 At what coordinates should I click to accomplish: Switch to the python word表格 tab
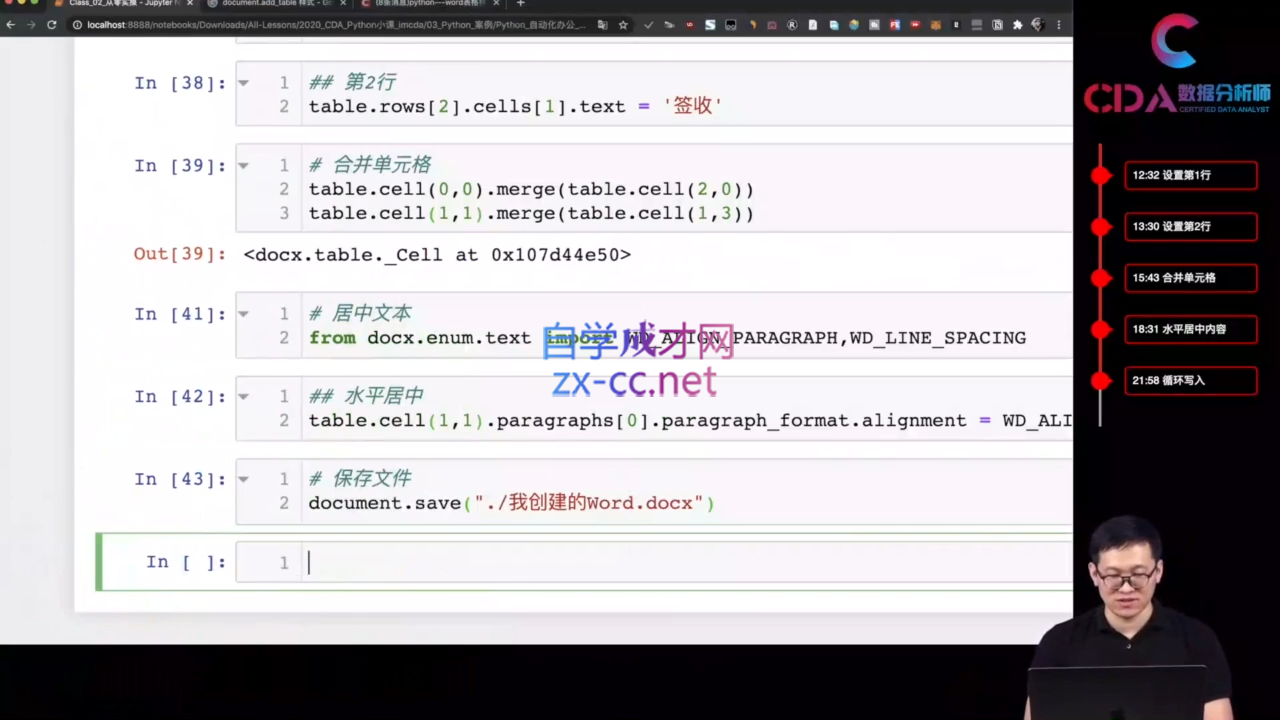click(430, 3)
